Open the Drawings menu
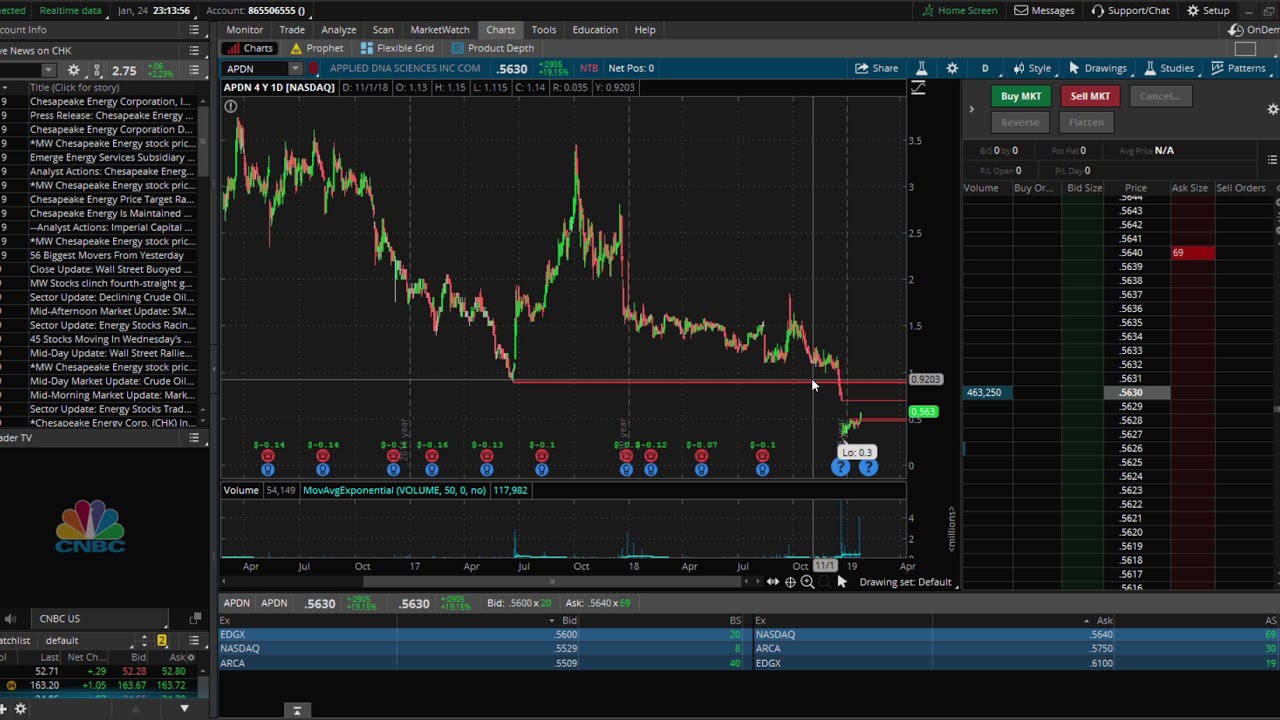Image resolution: width=1280 pixels, height=720 pixels. pos(1097,68)
